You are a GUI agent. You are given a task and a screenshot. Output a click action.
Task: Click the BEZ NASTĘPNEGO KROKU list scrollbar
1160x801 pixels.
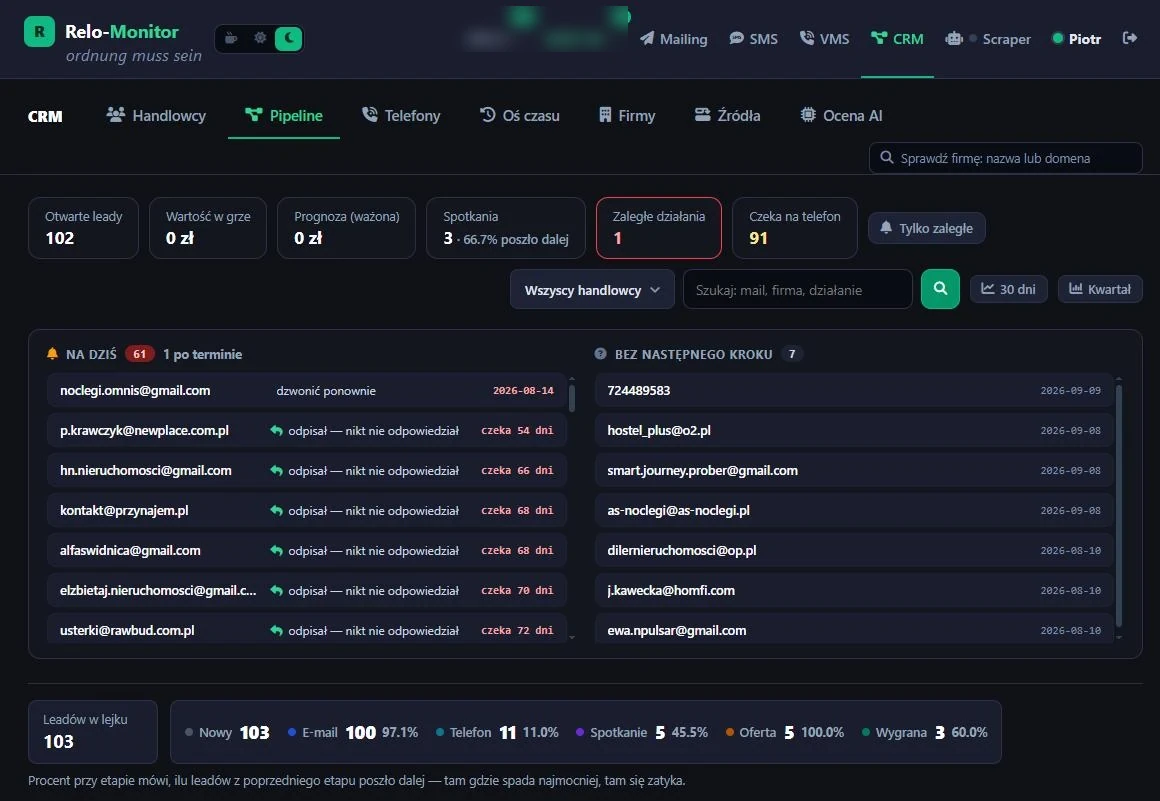click(x=1119, y=507)
